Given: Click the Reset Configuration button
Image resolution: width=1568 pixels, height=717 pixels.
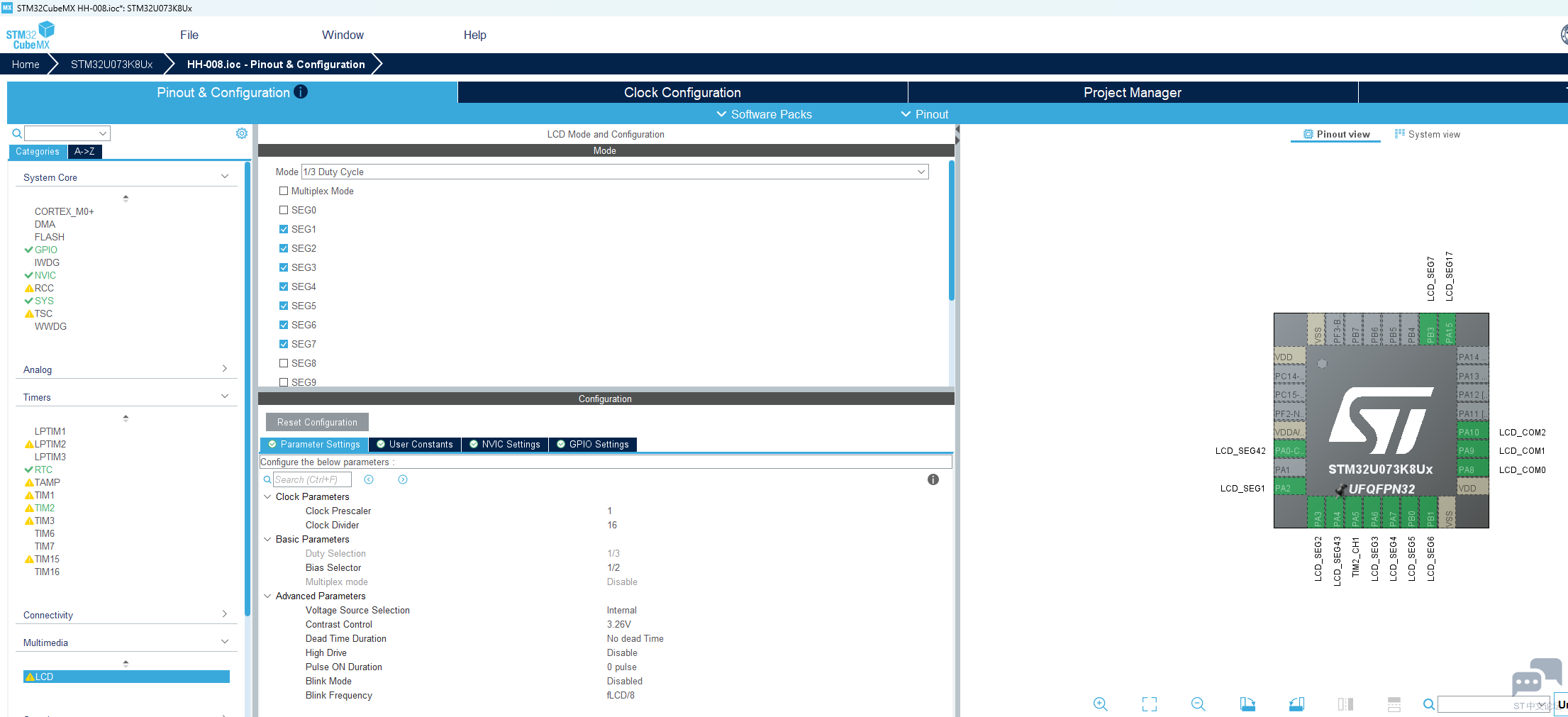Looking at the screenshot, I should pyautogui.click(x=317, y=422).
